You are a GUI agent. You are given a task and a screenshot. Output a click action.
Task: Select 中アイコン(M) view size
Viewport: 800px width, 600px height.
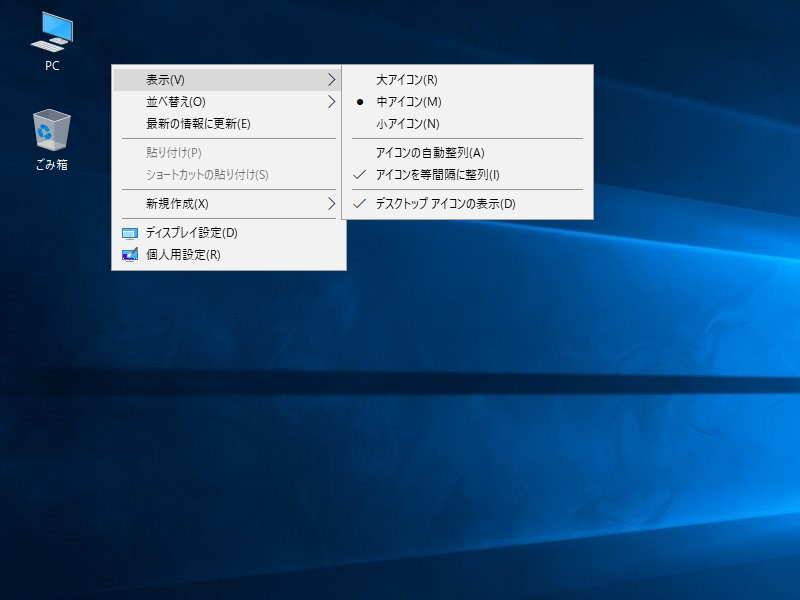pos(467,102)
